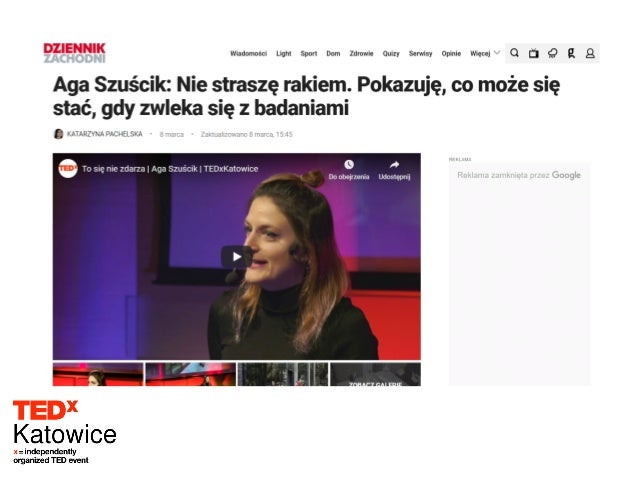
Task: Click the Udostępnij share arrow
Action: coord(394,165)
